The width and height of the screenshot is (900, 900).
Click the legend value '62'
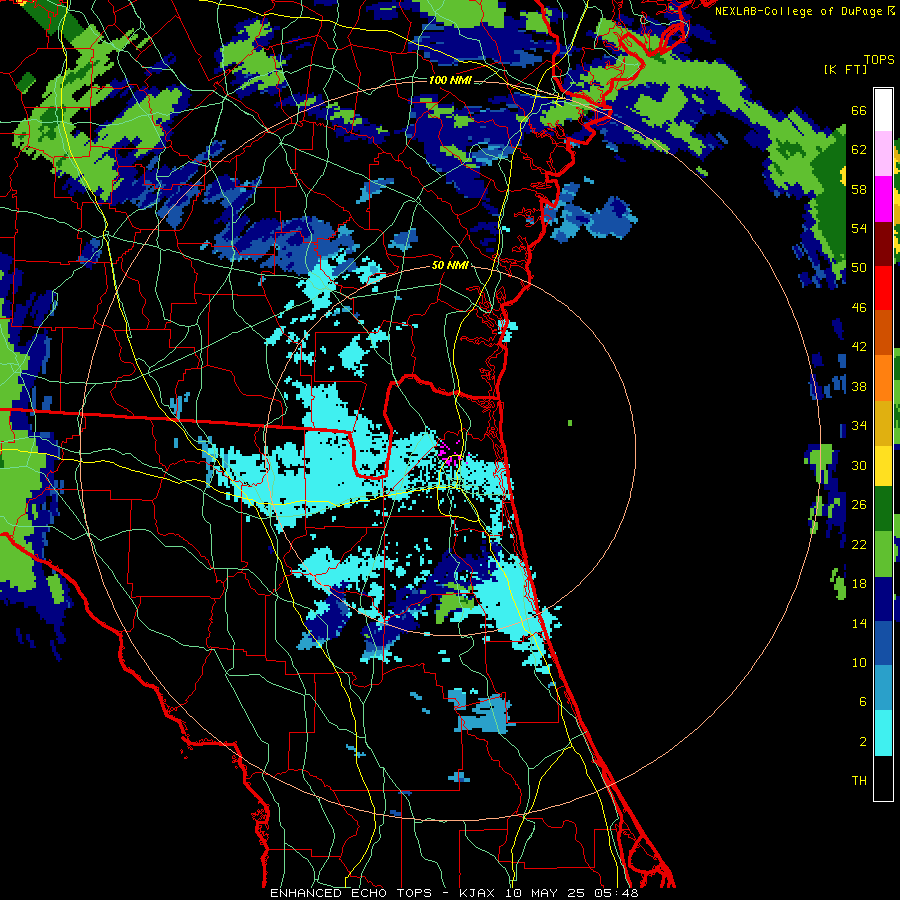pos(859,150)
